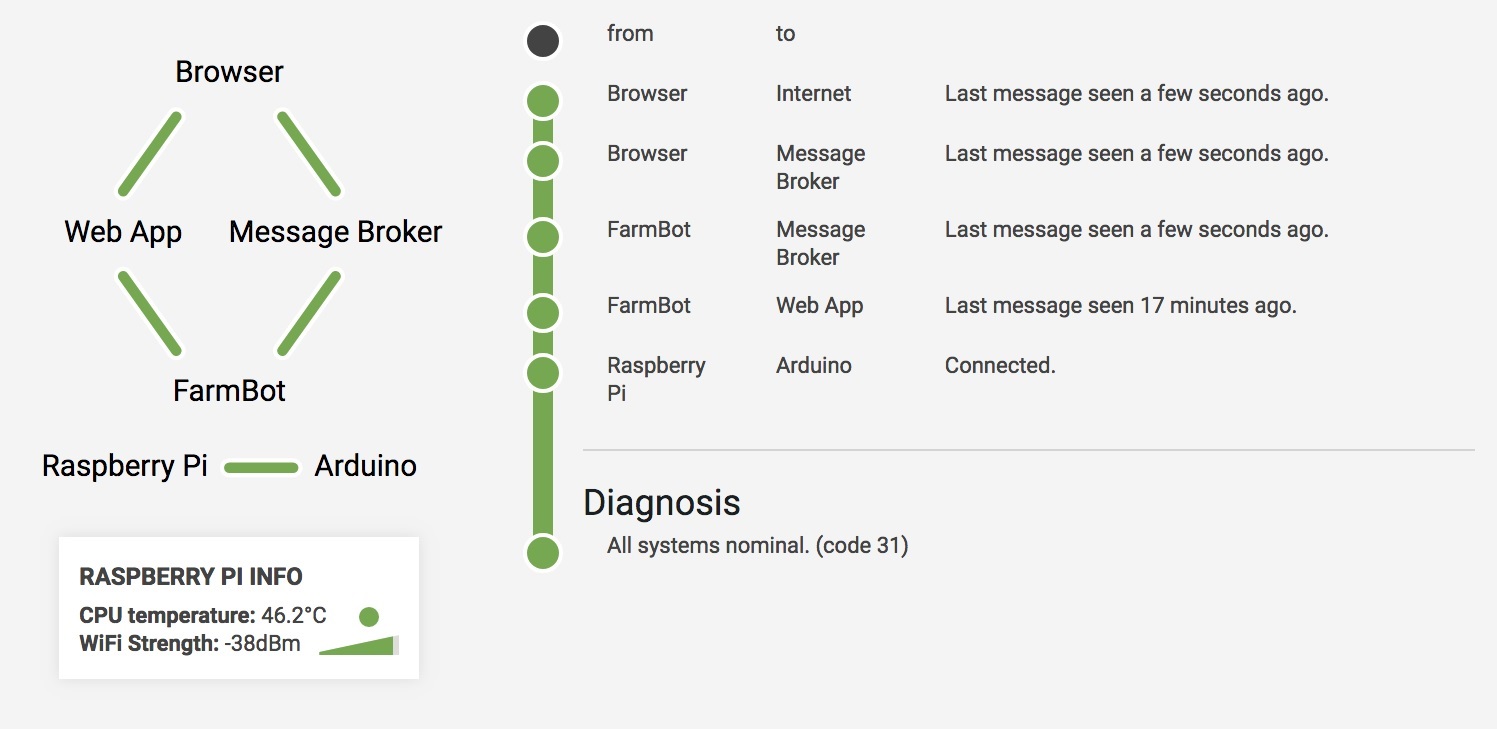Click the Raspberry Pi-Arduino connection status dot
Viewport: 1497px width, 729px height.
(543, 373)
